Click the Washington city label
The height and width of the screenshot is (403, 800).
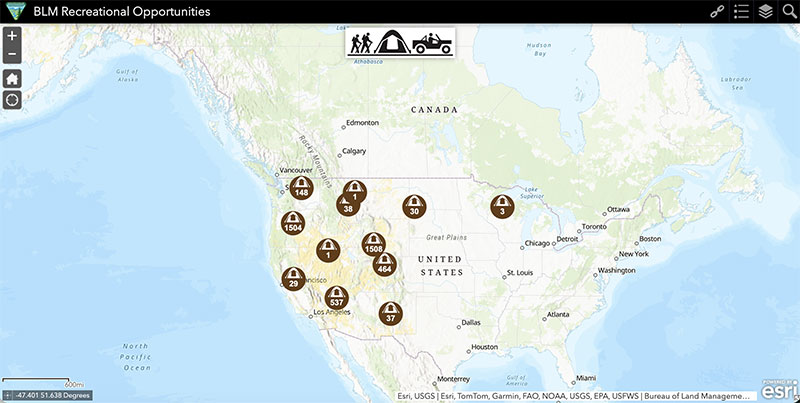pyautogui.click(x=617, y=270)
